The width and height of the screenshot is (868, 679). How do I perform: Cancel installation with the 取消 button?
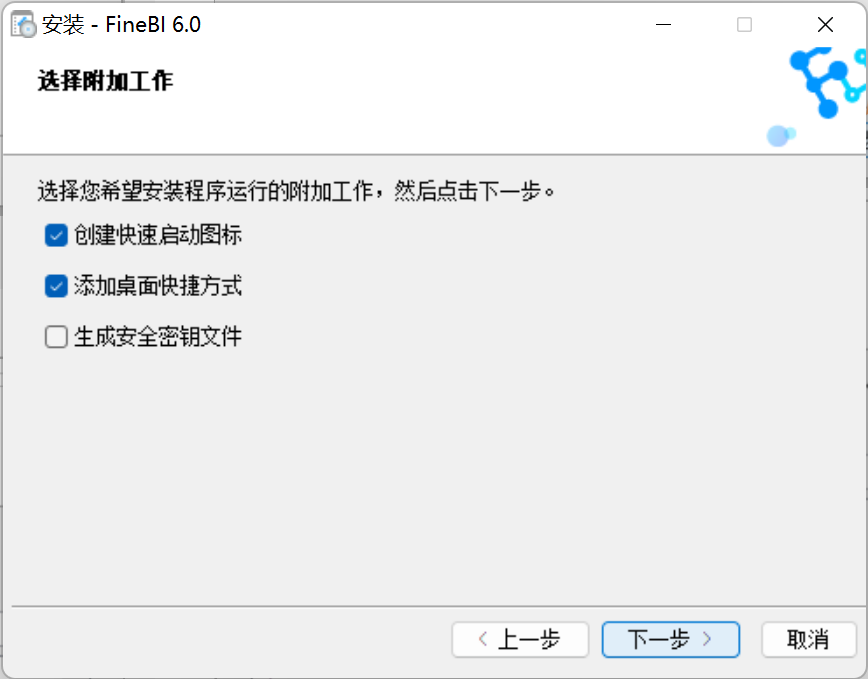[809, 640]
